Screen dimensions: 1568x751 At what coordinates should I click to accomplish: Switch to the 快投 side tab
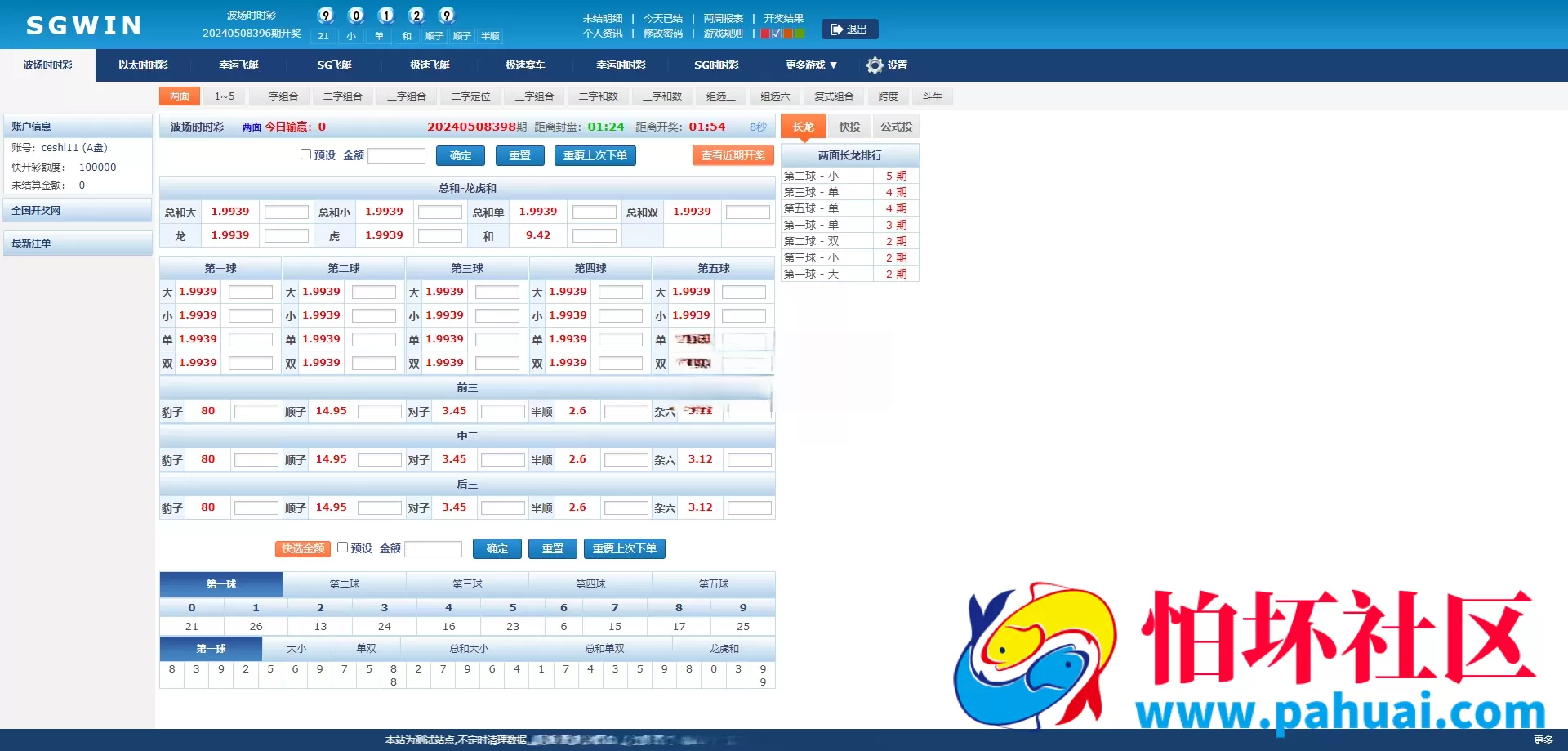[x=849, y=127]
